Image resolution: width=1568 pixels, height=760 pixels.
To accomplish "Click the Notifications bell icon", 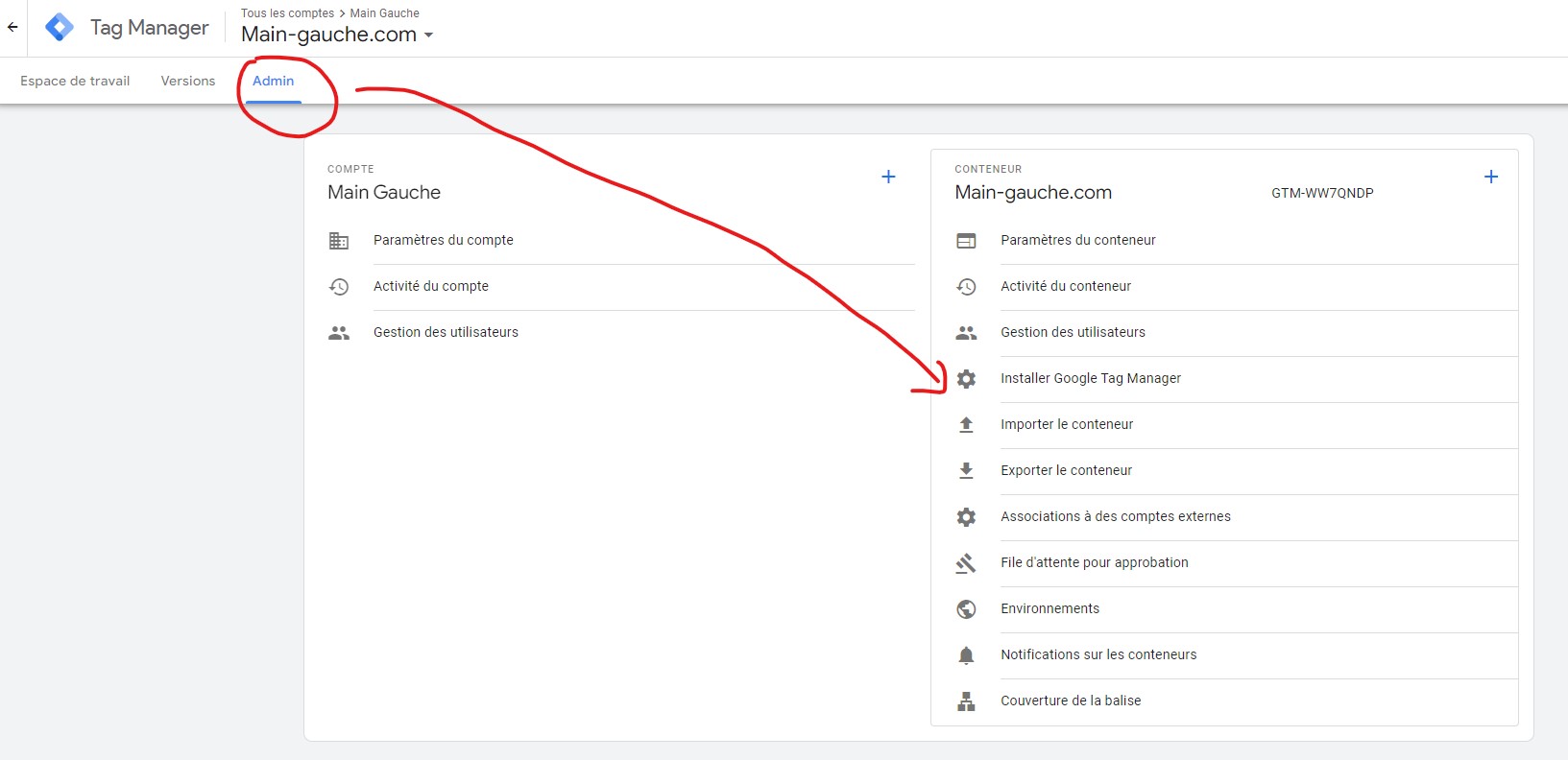I will (966, 655).
